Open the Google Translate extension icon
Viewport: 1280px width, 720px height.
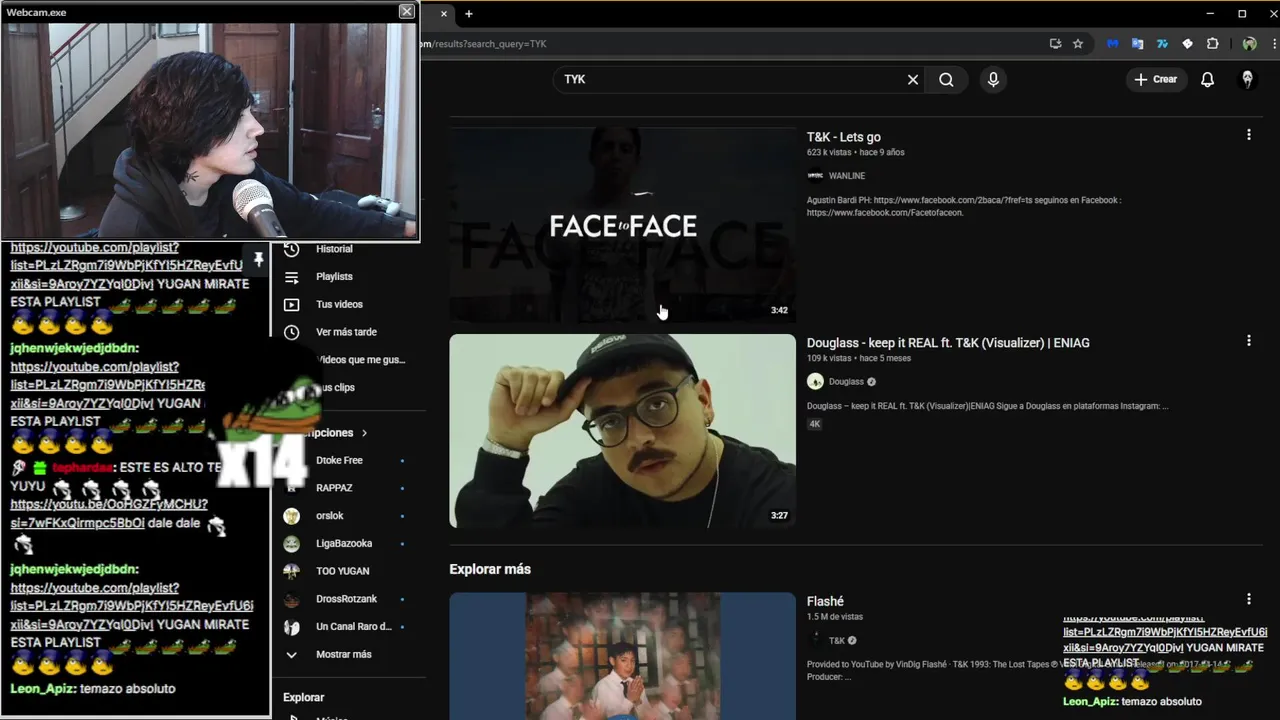click(1137, 44)
